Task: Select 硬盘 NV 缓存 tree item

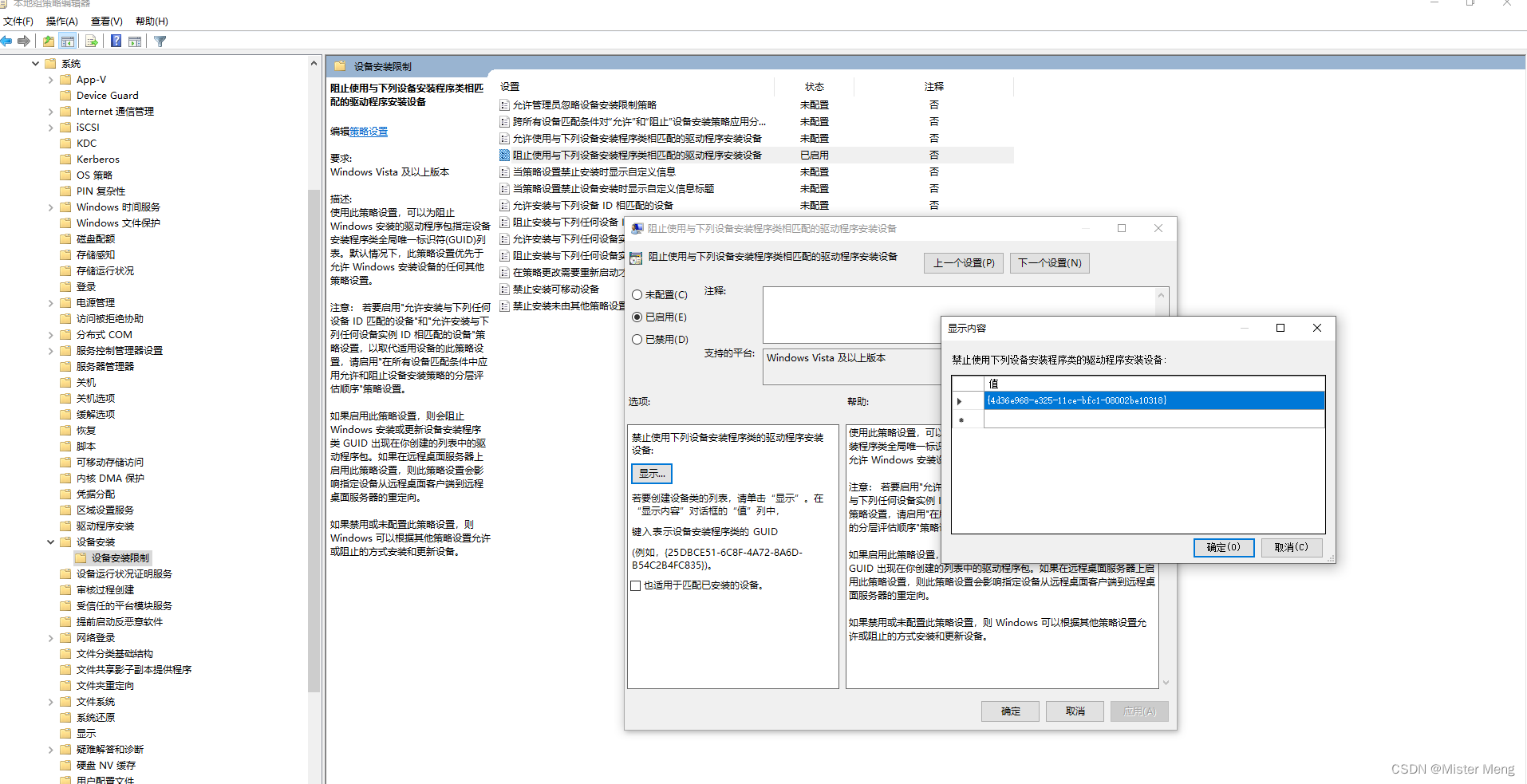Action: click(x=106, y=766)
